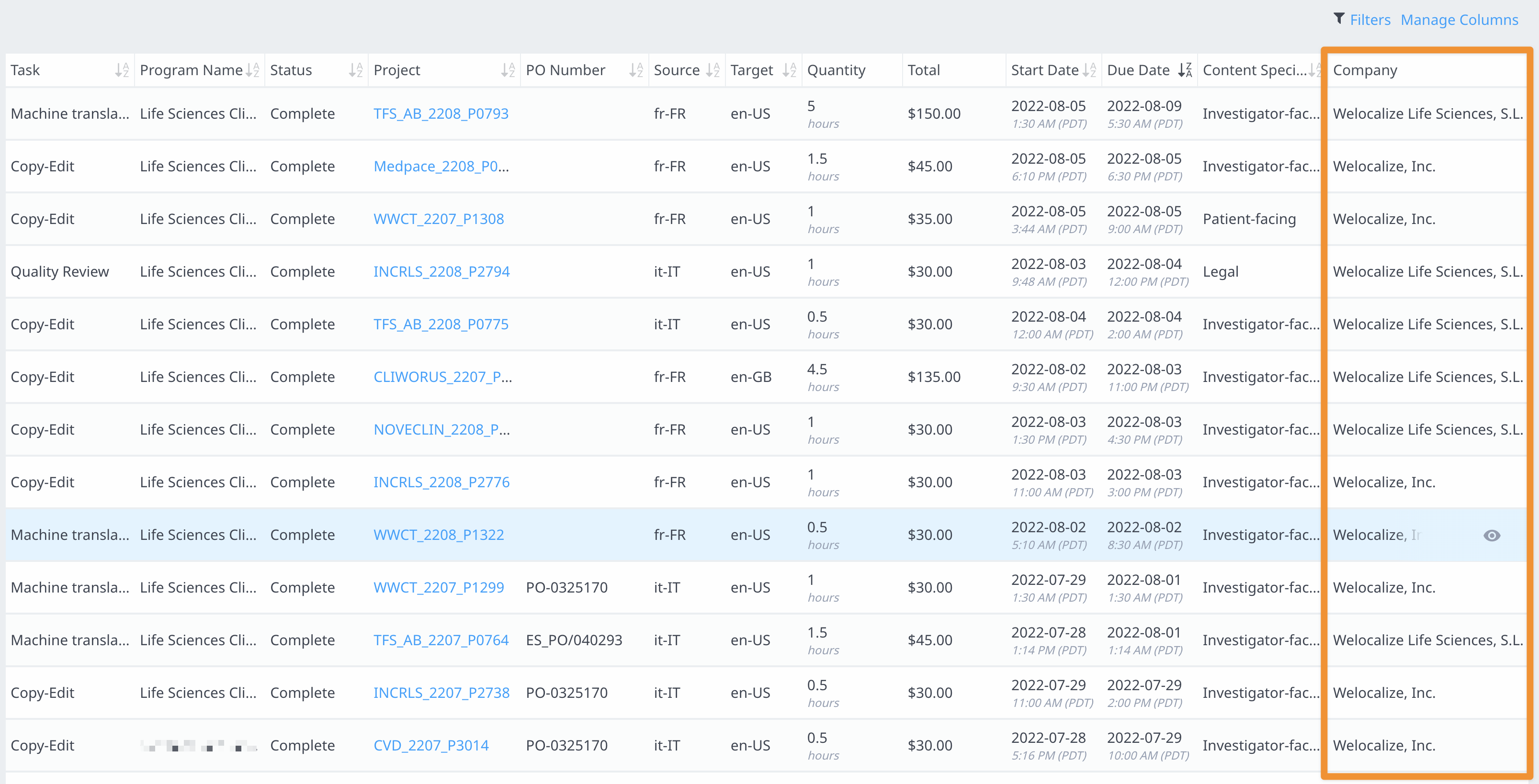Open project TFS_AB_2208_P0793

441,113
